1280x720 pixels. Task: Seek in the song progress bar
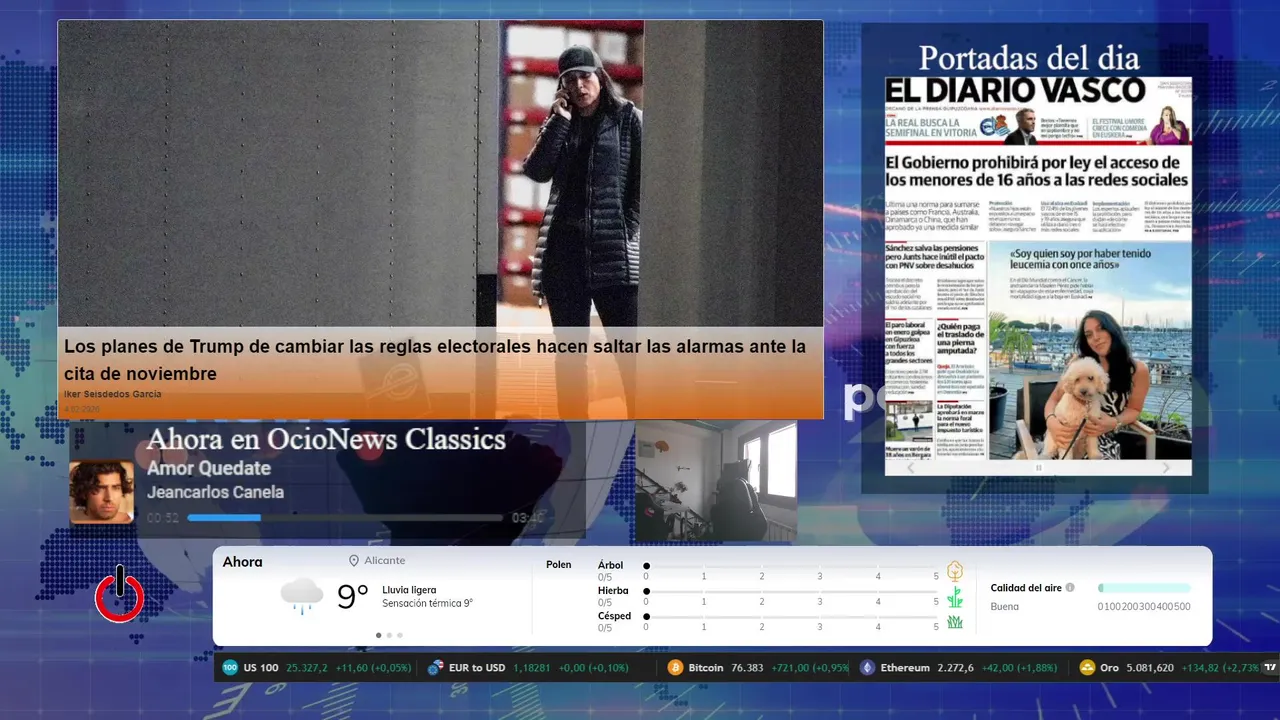coord(345,518)
